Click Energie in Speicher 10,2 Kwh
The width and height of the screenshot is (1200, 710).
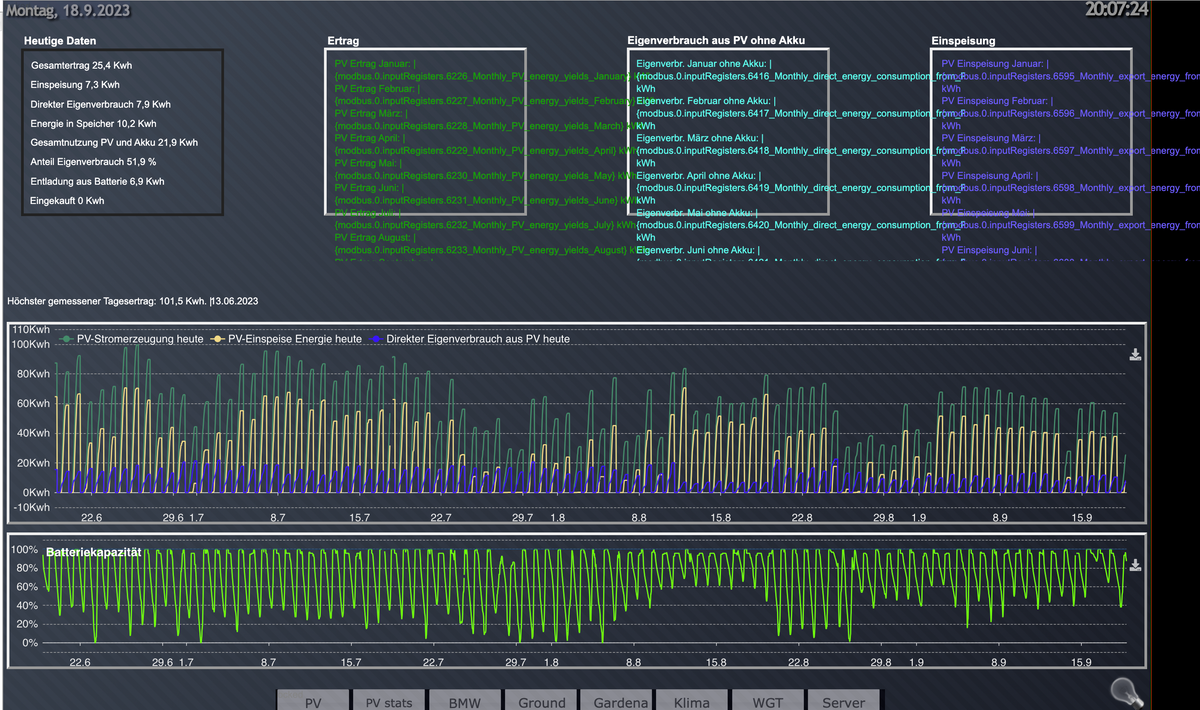point(93,124)
